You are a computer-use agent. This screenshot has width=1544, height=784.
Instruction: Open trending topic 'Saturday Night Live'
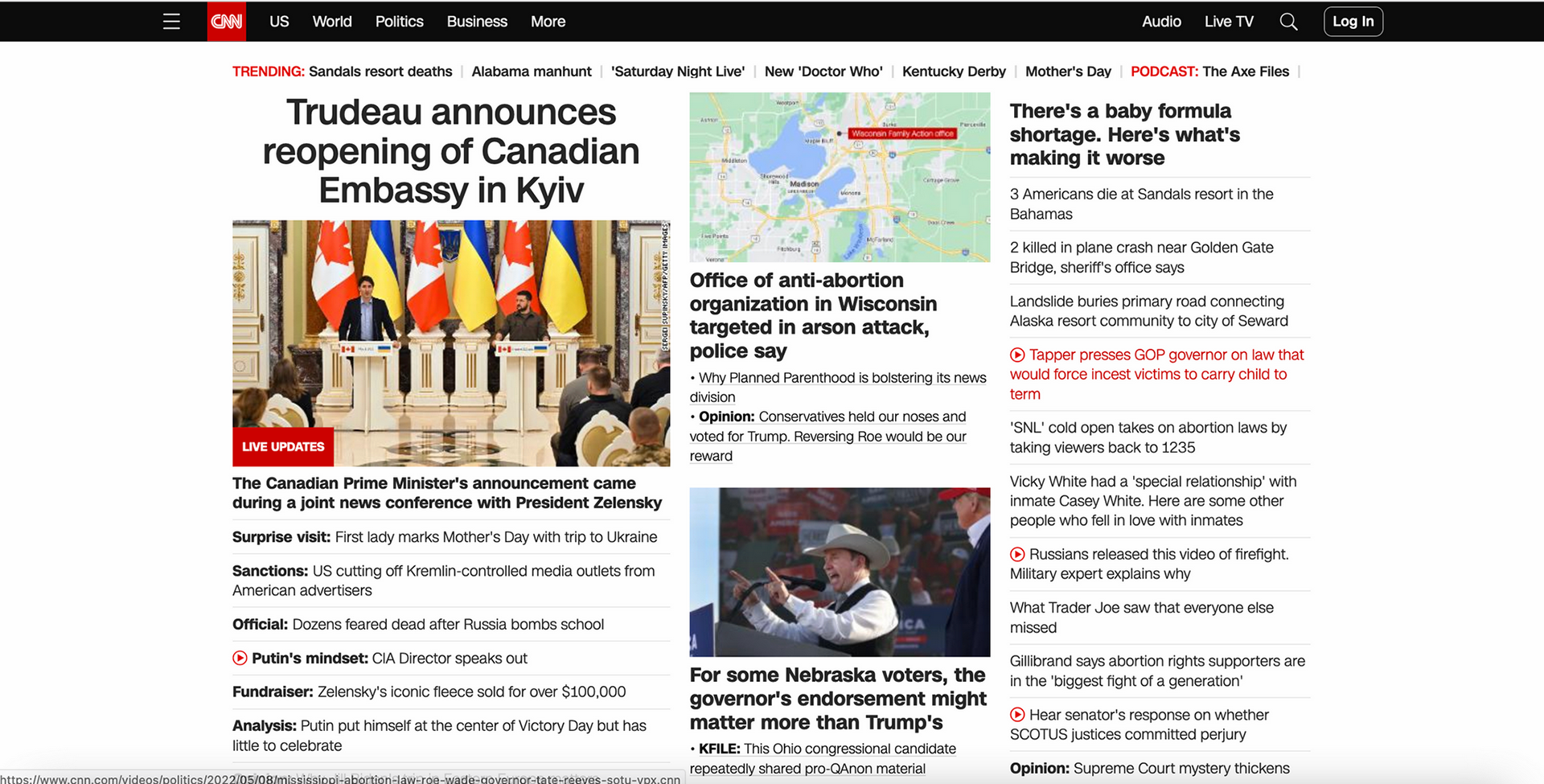click(678, 72)
